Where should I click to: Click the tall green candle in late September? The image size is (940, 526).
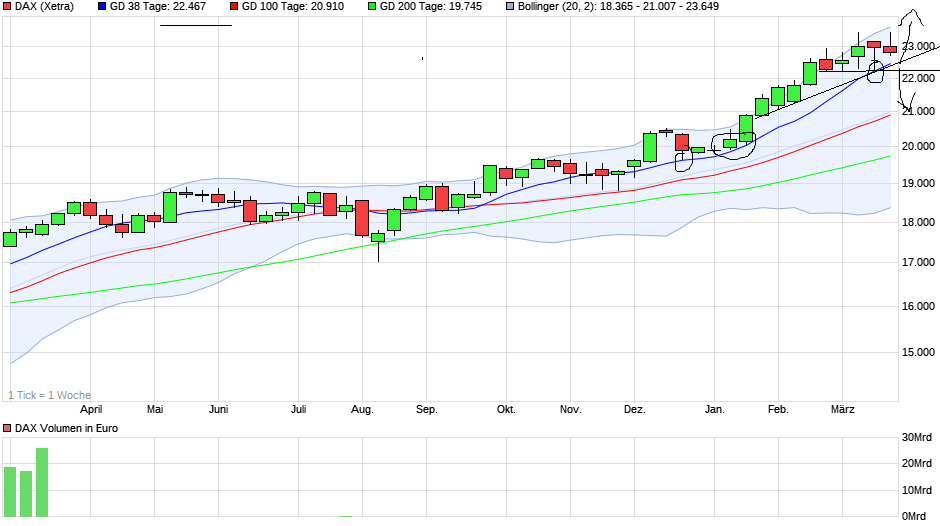(490, 179)
